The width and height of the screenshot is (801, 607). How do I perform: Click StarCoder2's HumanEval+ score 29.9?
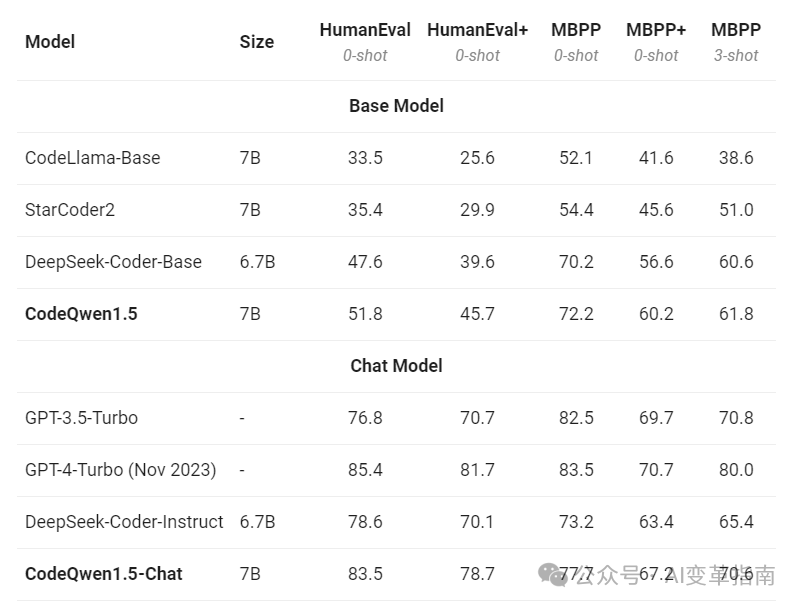(x=476, y=210)
